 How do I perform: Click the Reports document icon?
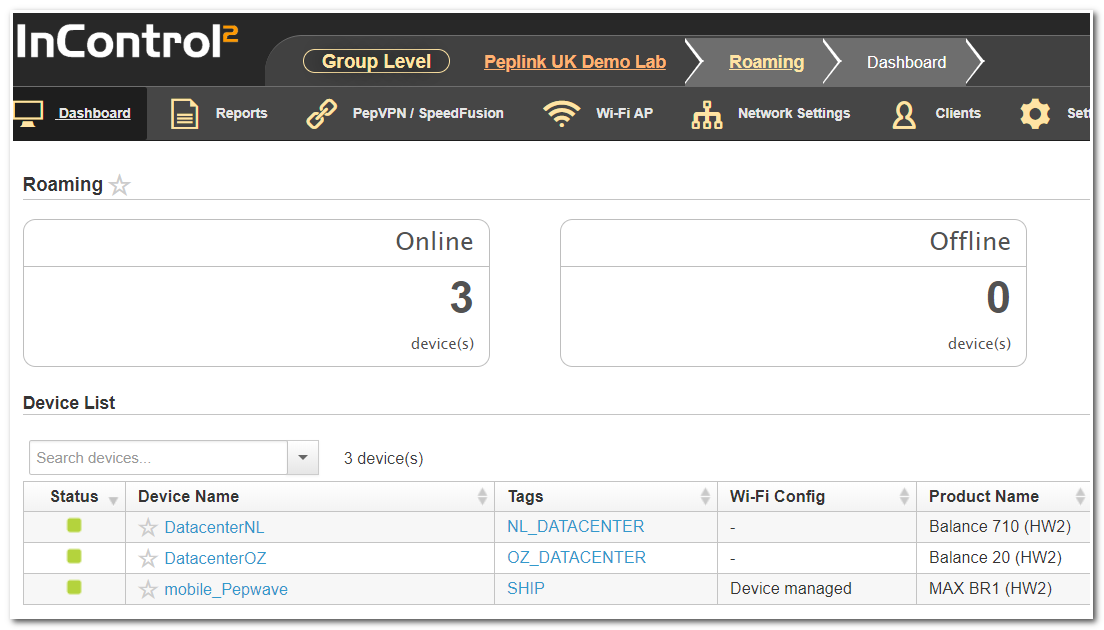click(184, 114)
